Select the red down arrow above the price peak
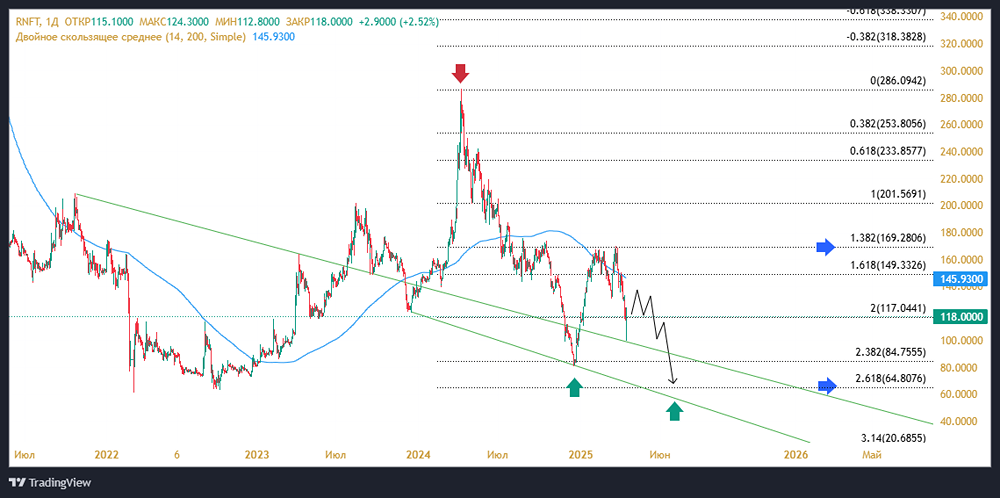 pyautogui.click(x=460, y=73)
